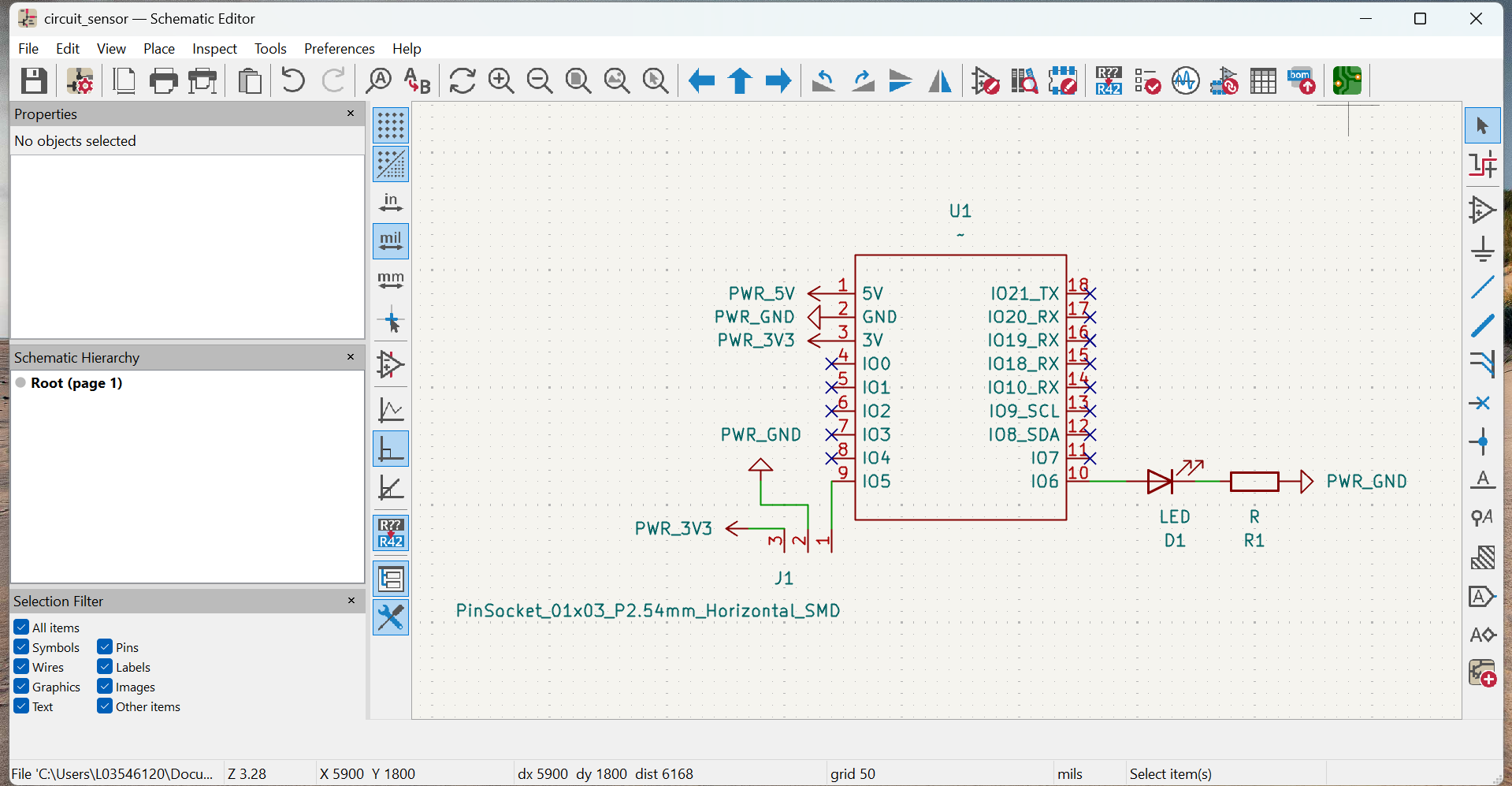Click Mirror horizontally toolbar icon

click(940, 80)
